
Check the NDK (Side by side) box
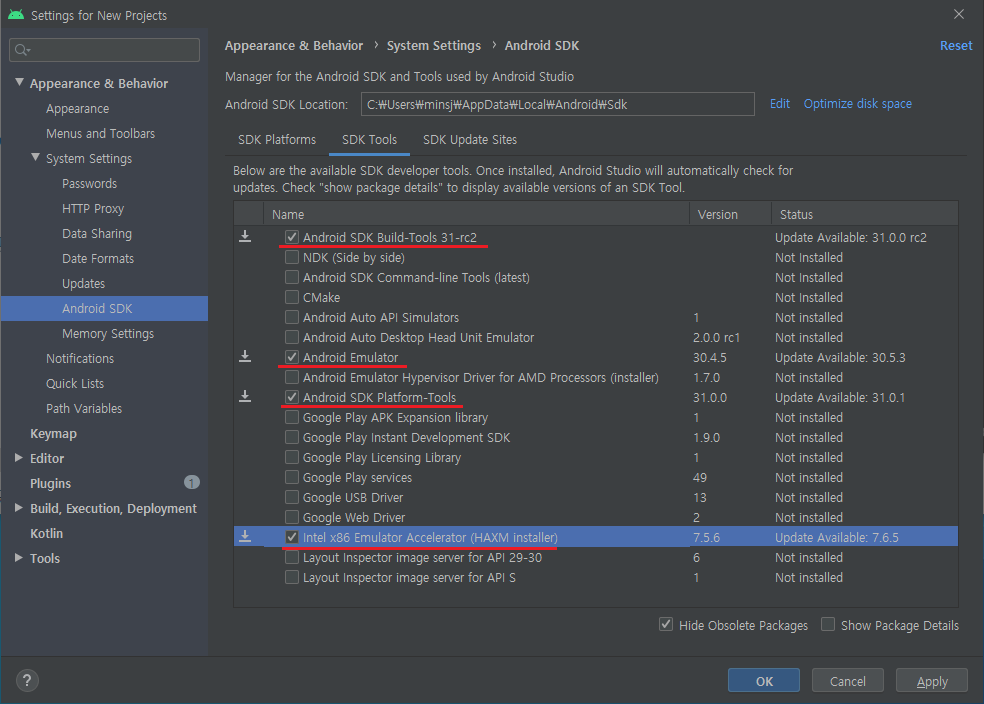[292, 257]
